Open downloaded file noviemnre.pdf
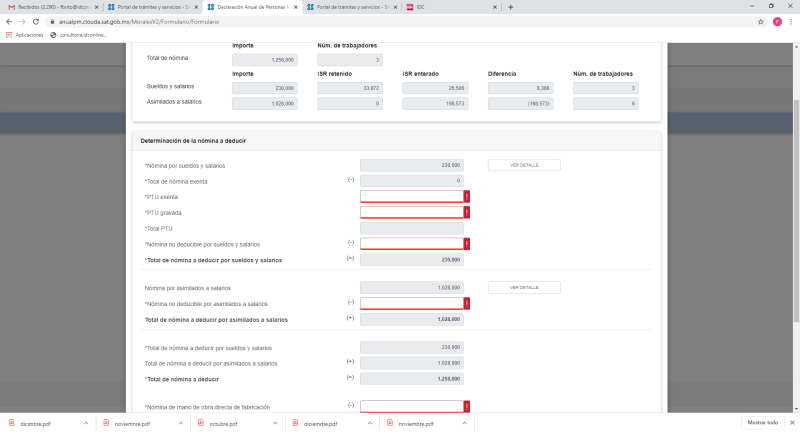This screenshot has height=433, width=800. [132, 423]
